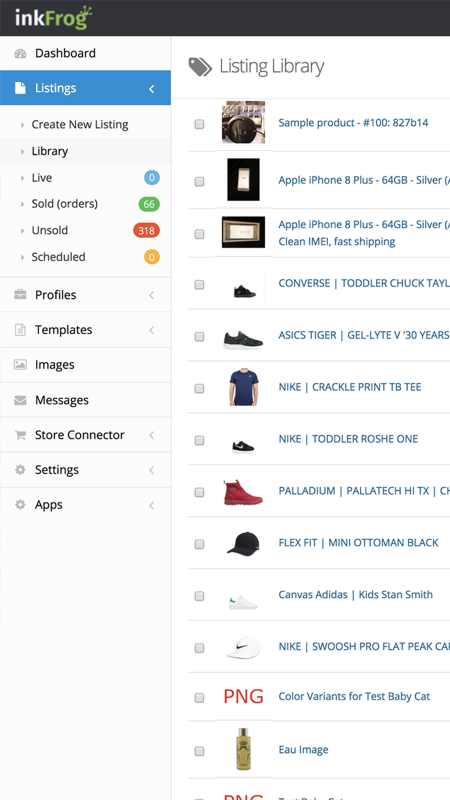The image size is (450, 800).
Task: Open the FLEX FIT Mini Ottoman Black listing
Action: [358, 542]
